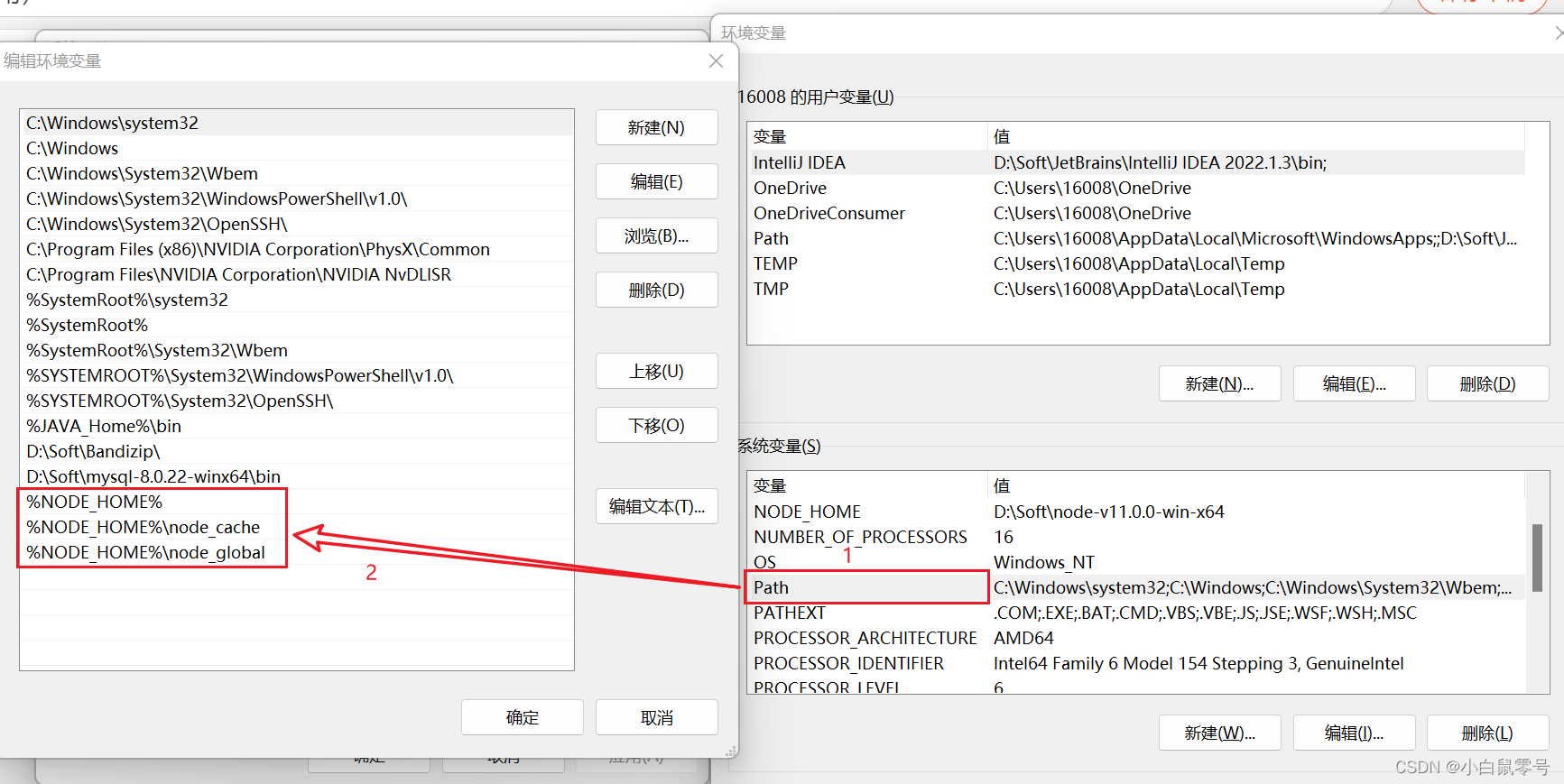Screen dimensions: 1564x784
Task: Click 删除(D) under user variables
Action: [1487, 383]
